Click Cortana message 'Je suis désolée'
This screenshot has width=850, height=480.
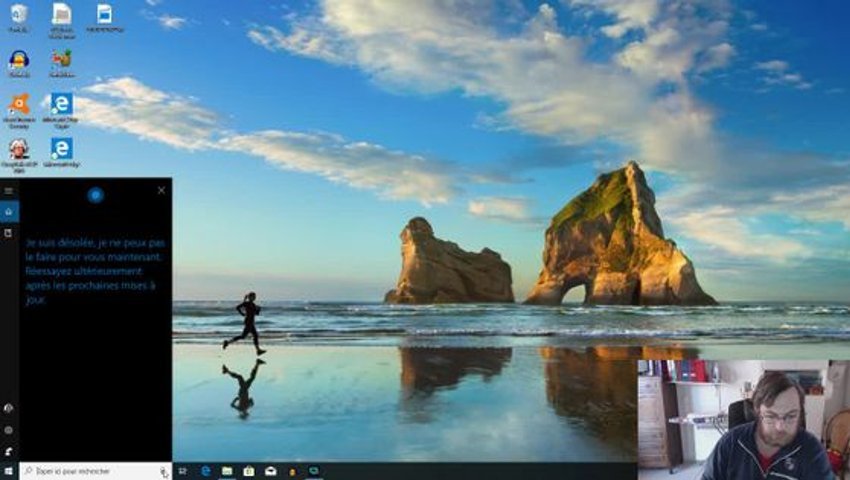(95, 271)
